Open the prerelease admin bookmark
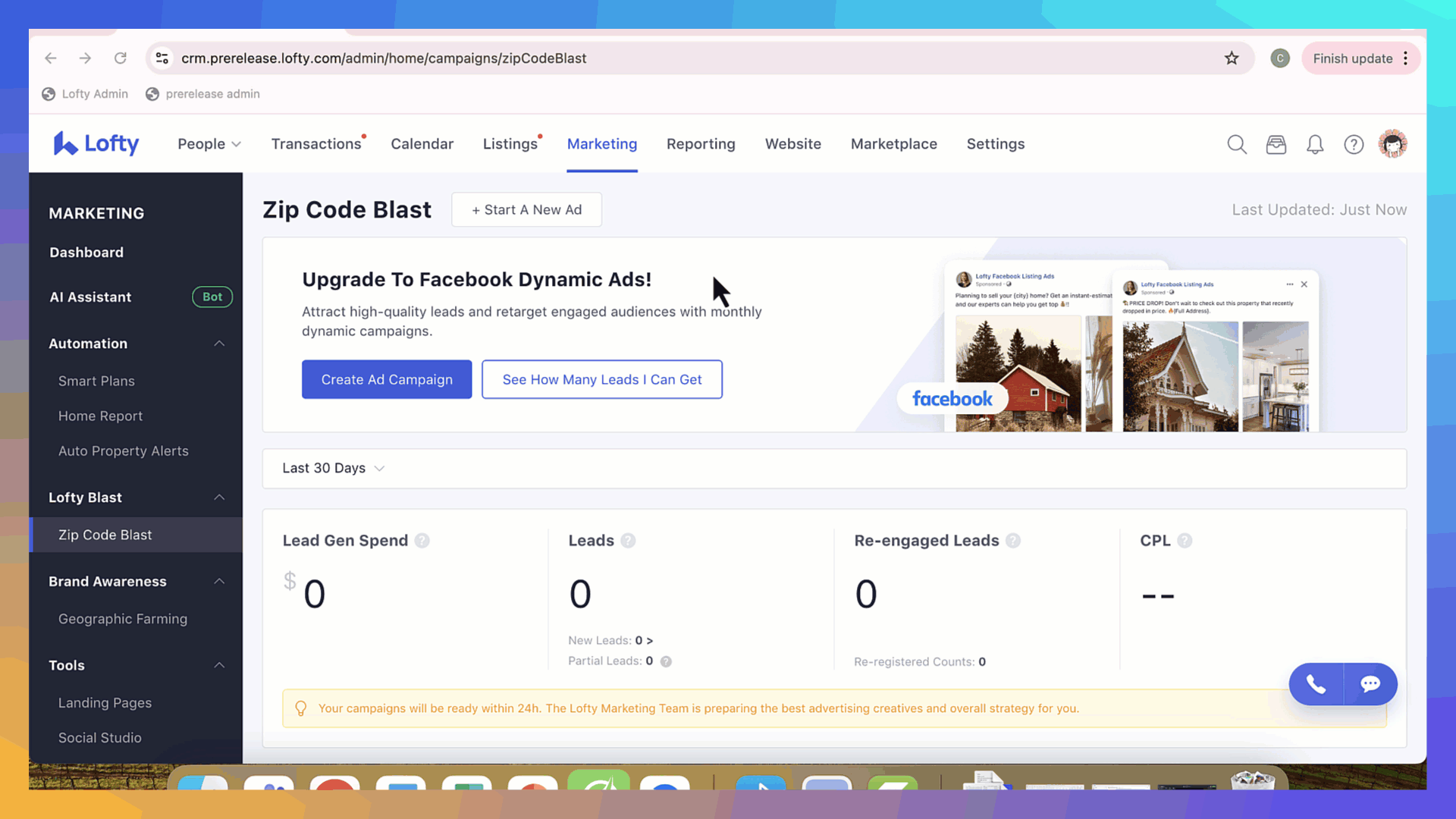 click(202, 94)
